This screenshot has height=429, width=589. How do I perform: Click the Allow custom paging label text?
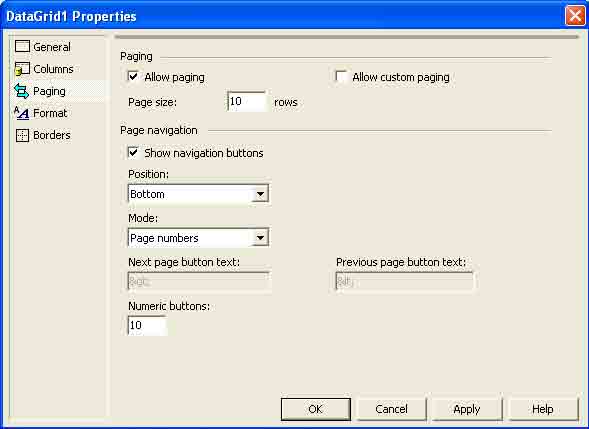tap(401, 77)
